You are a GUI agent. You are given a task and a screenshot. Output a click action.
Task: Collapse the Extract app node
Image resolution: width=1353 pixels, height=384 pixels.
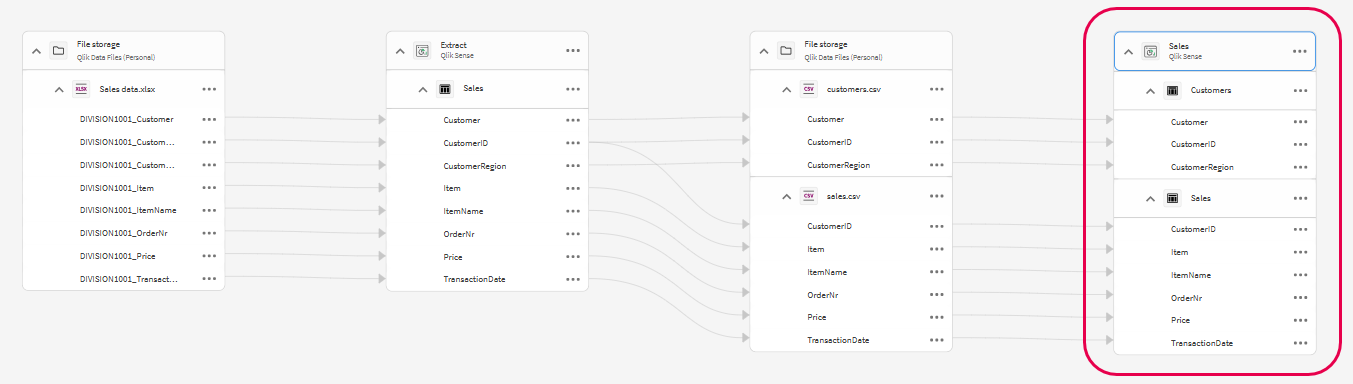(399, 50)
